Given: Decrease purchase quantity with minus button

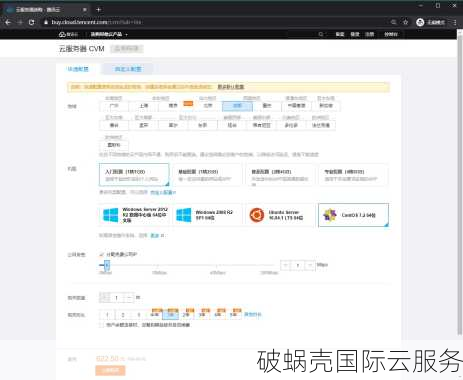Looking at the screenshot, I should coord(104,298).
